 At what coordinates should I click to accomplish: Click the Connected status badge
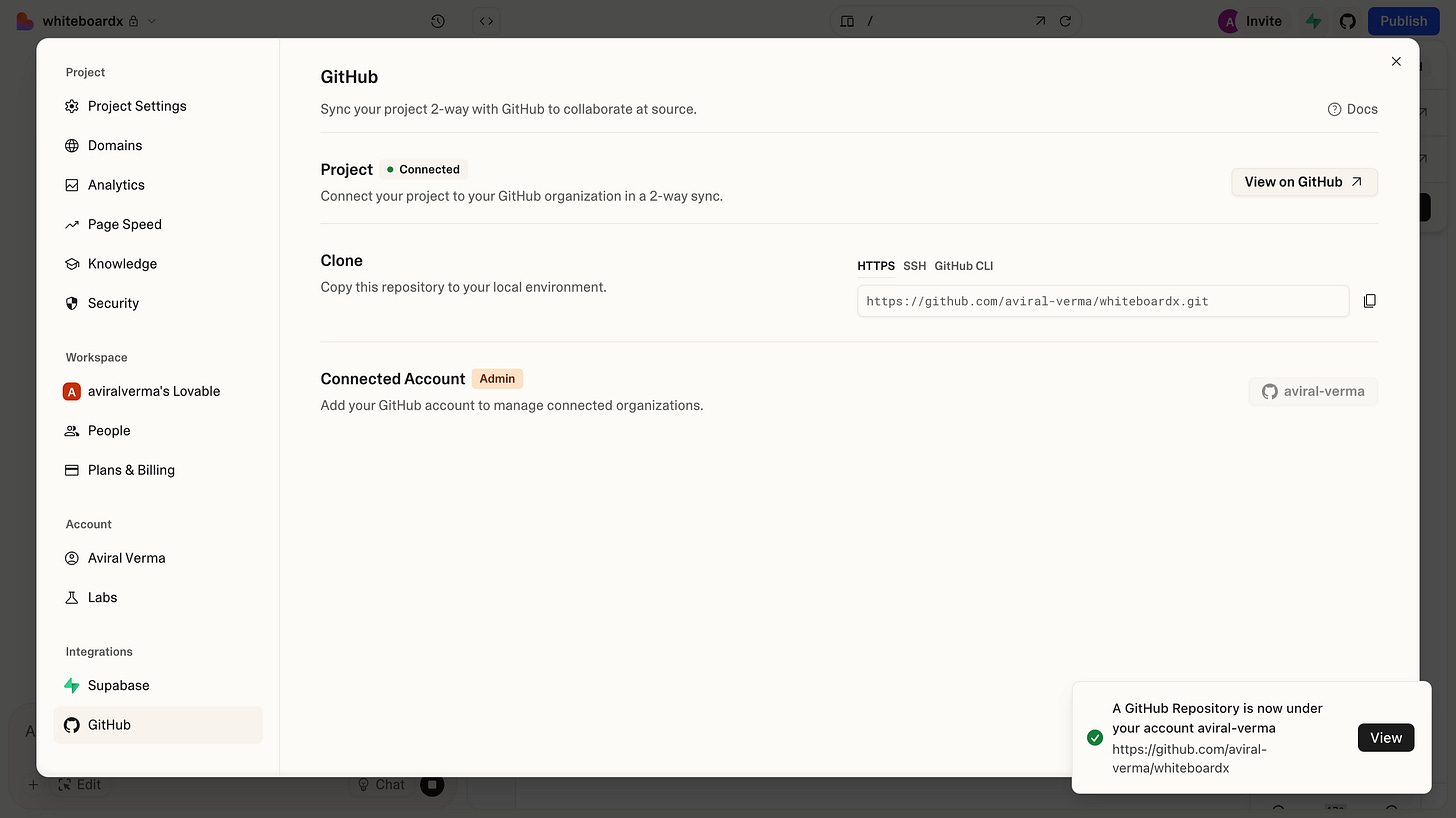tap(423, 169)
